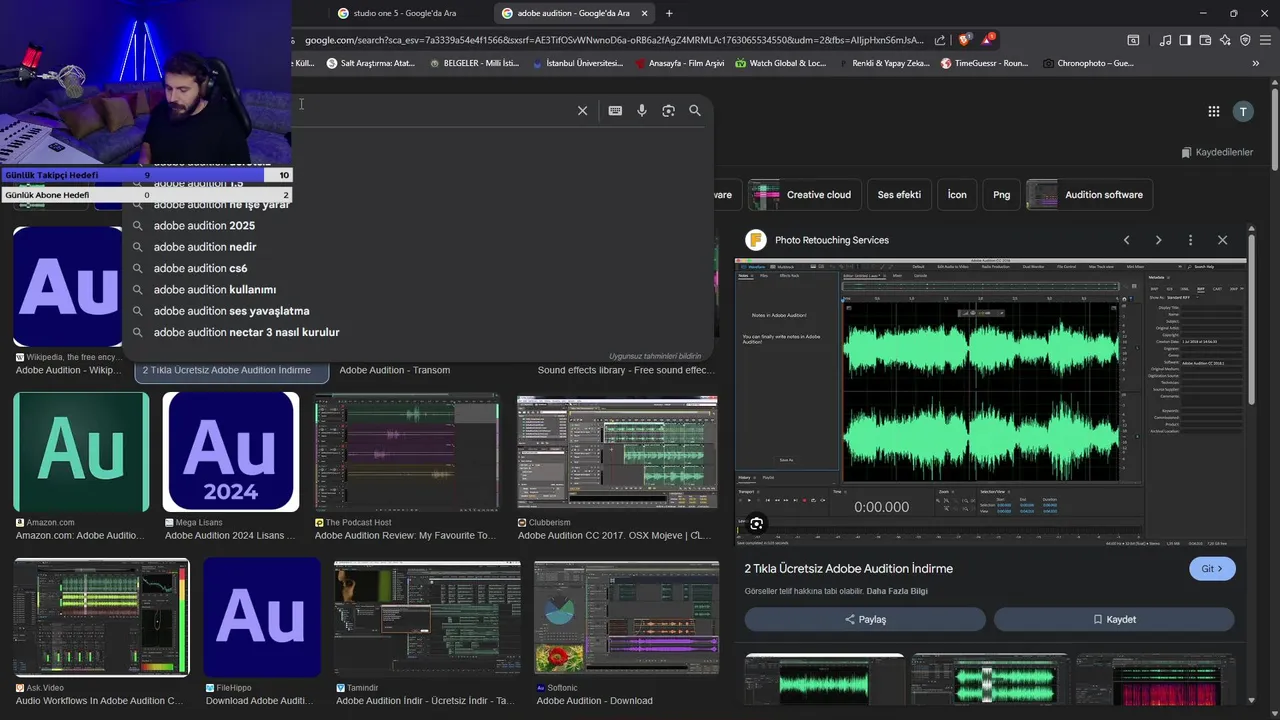
Task: Open the TimeGuessr bookmark
Action: (x=984, y=63)
